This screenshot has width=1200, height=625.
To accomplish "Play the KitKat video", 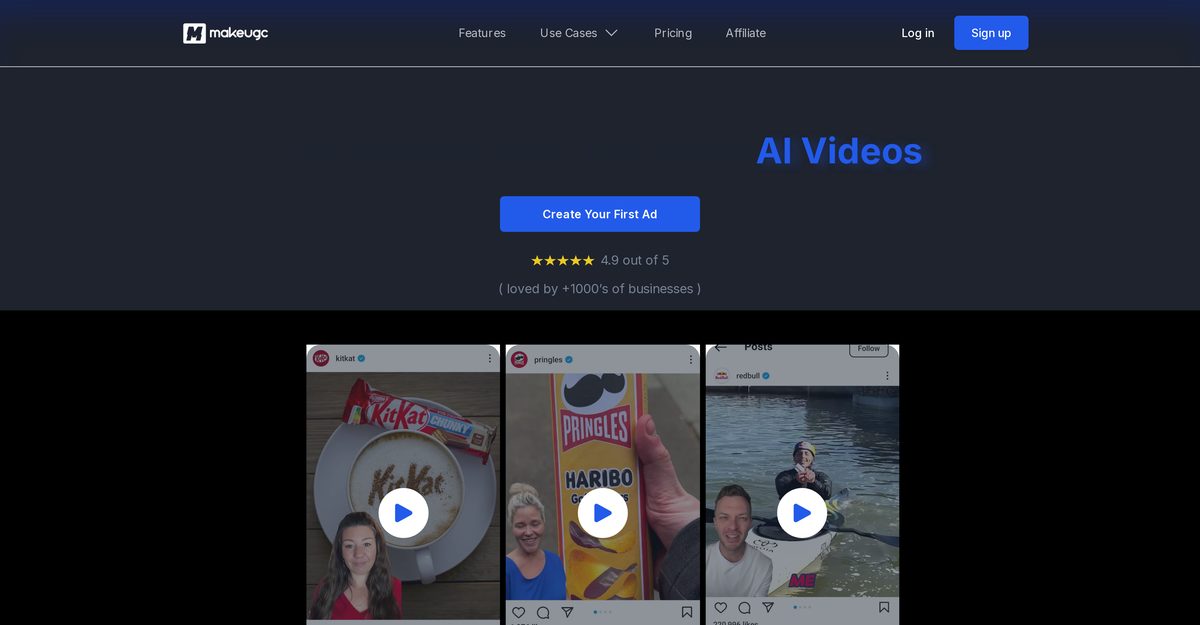I will (403, 513).
